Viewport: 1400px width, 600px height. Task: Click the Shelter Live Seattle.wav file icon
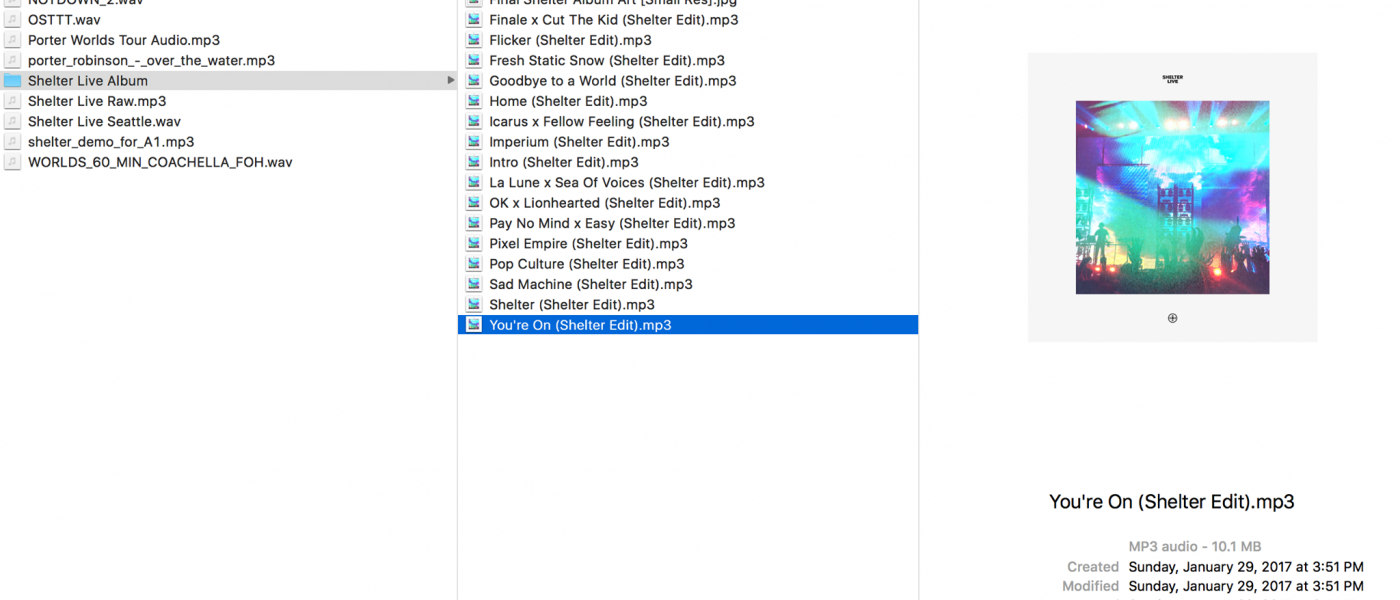point(12,122)
